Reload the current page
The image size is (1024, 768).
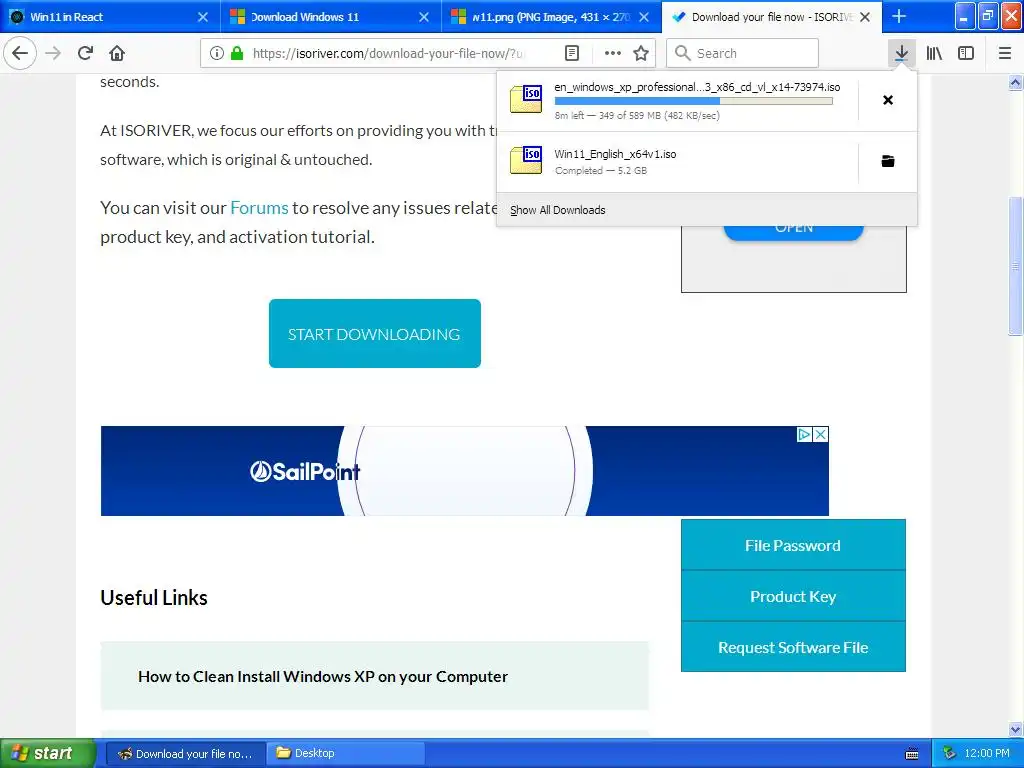click(85, 54)
